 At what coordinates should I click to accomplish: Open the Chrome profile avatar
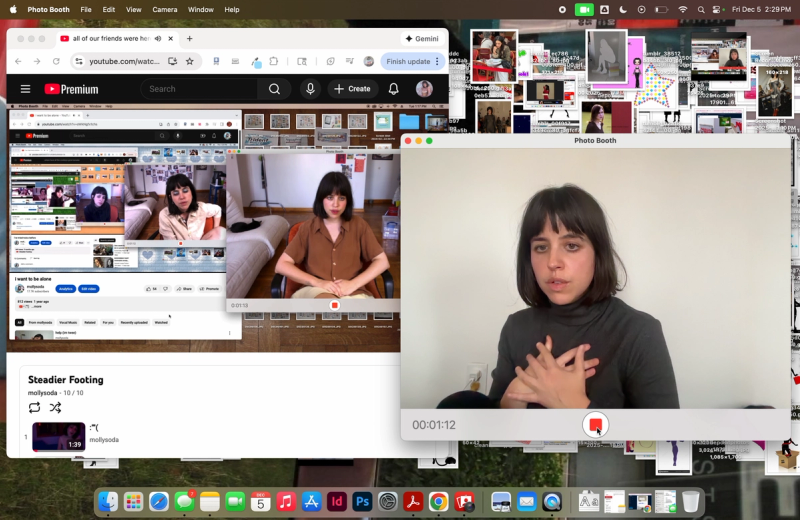pos(368,61)
